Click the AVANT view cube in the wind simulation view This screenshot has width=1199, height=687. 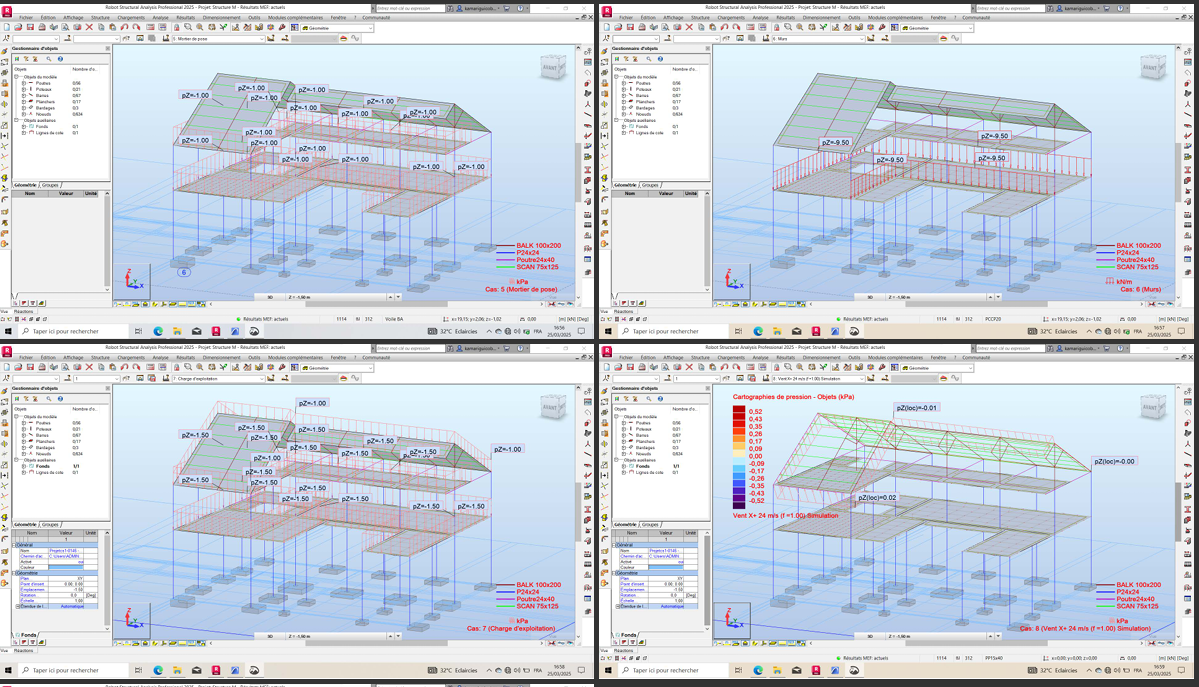tap(1153, 408)
